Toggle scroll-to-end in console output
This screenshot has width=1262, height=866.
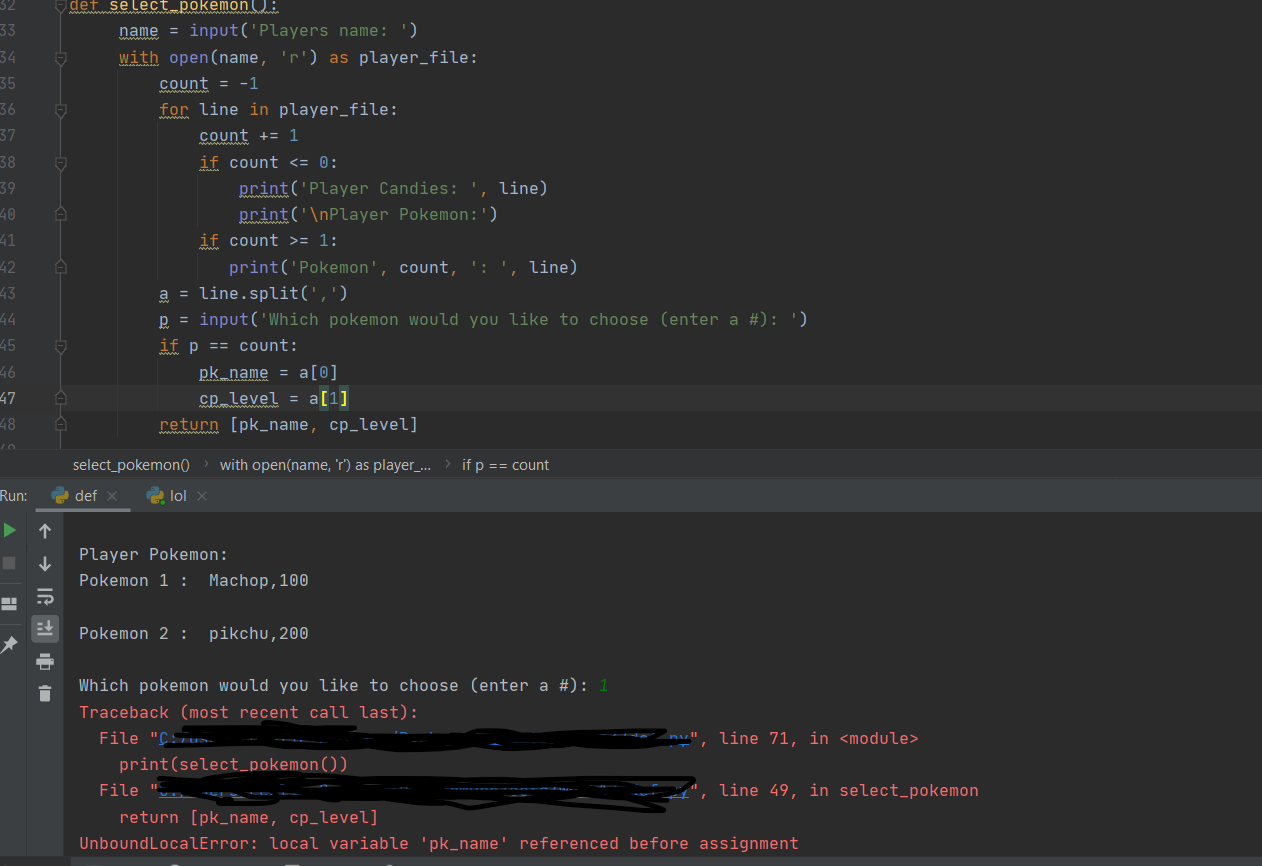pos(45,628)
